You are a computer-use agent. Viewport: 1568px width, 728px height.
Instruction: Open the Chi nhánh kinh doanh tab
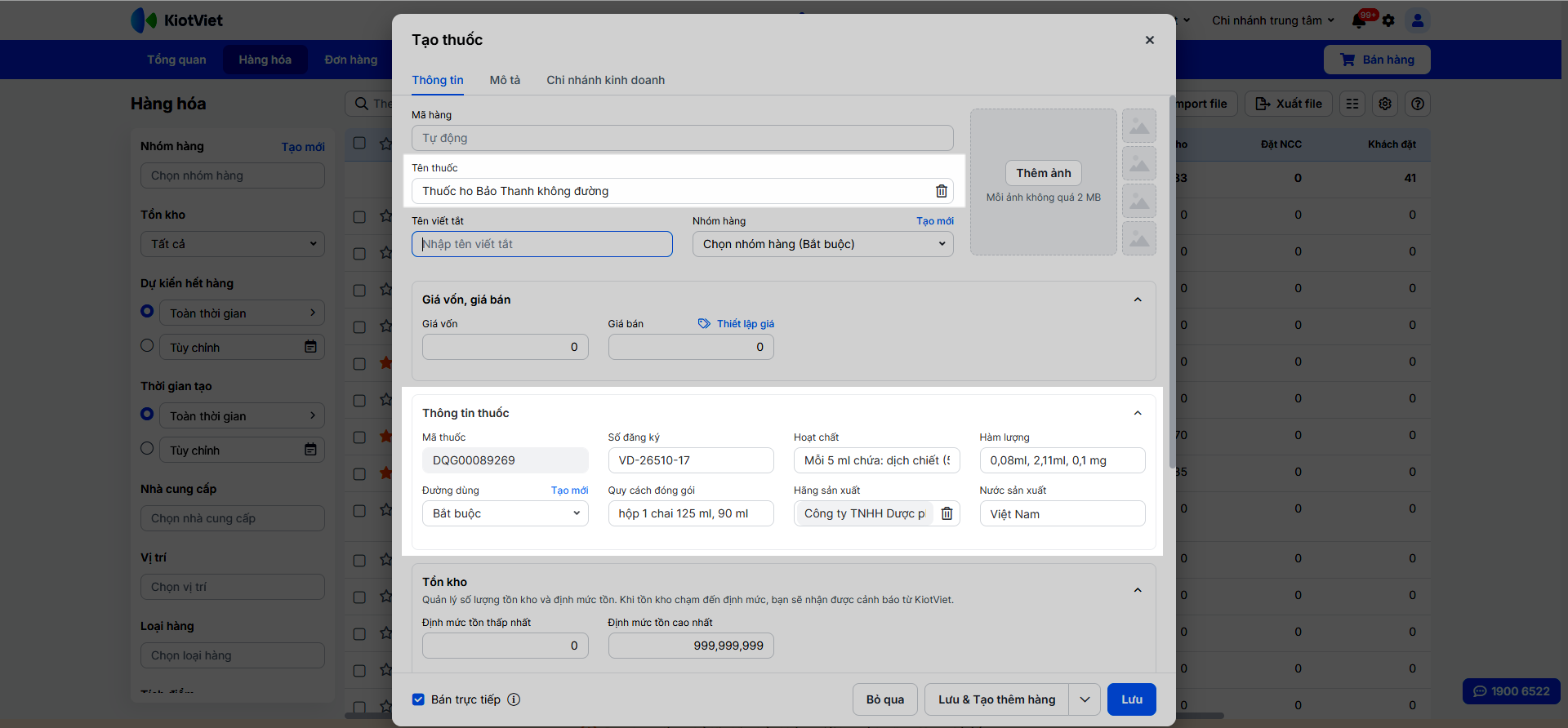point(605,80)
